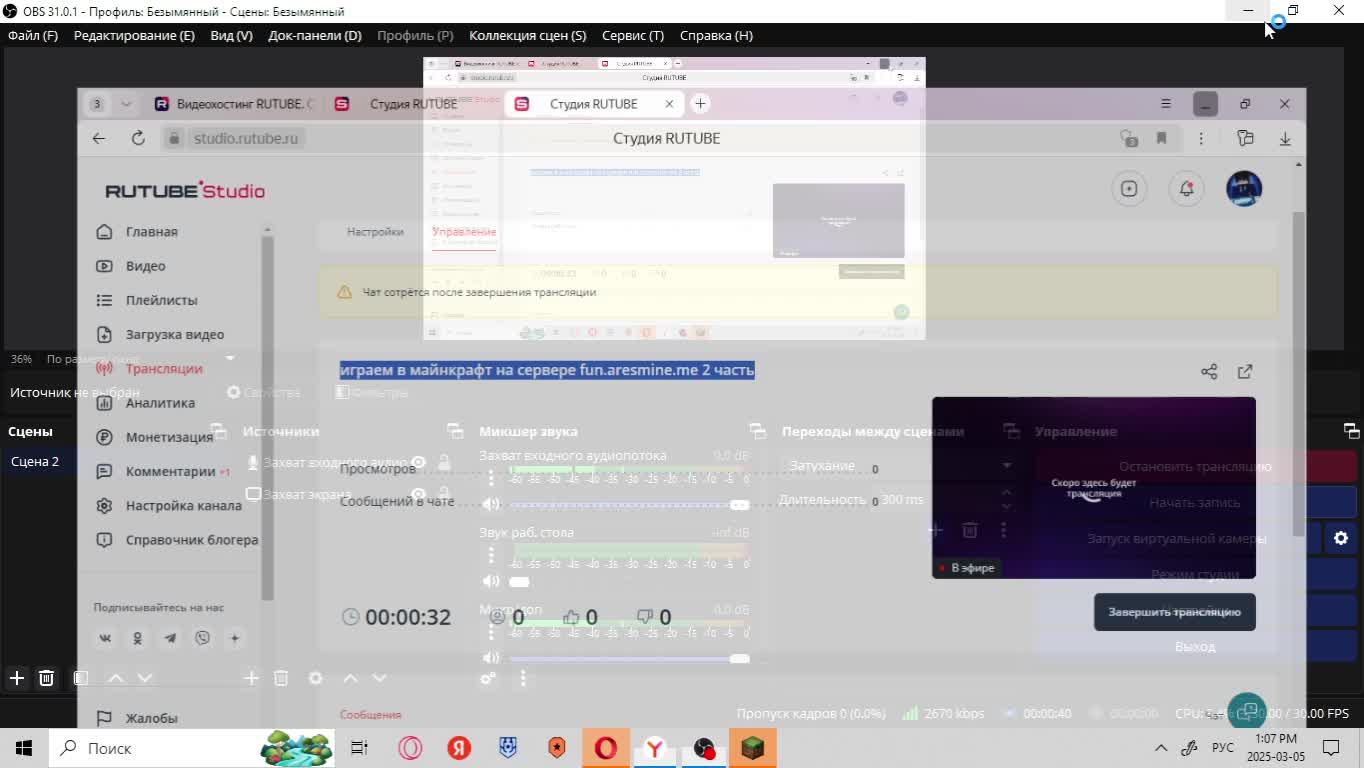The width and height of the screenshot is (1364, 768).
Task: Move scene down in OBS Scenes toolbar
Action: 145,678
